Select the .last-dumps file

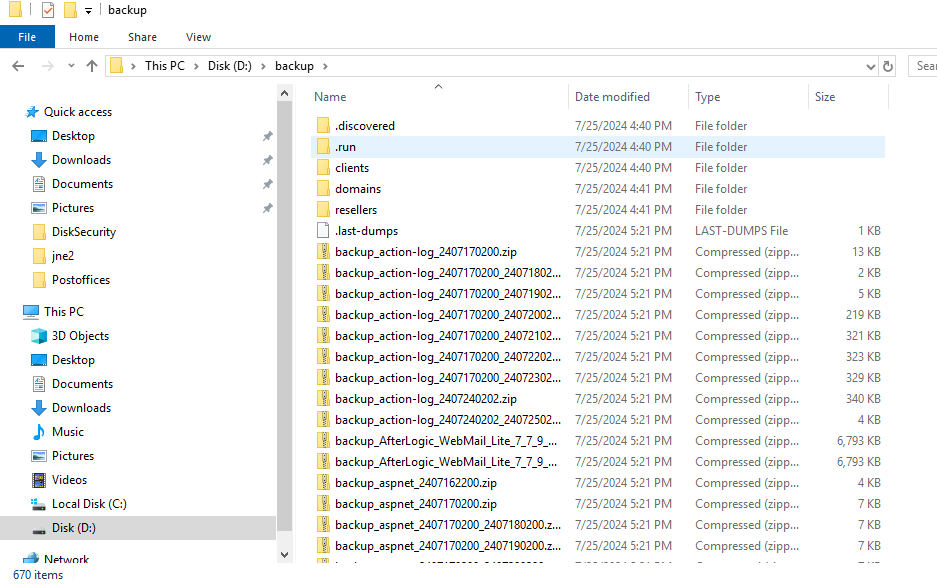[x=366, y=231]
